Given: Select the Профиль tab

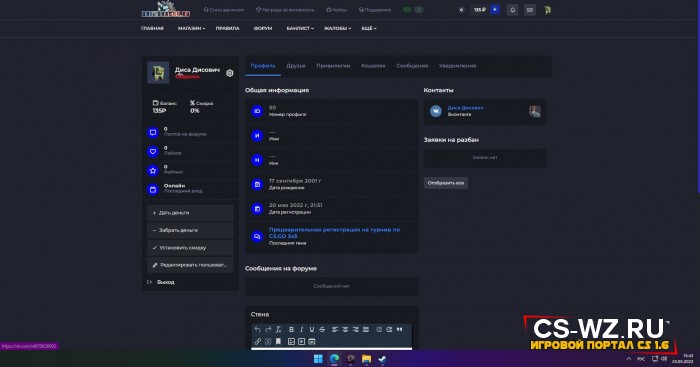Looking at the screenshot, I should pos(263,66).
